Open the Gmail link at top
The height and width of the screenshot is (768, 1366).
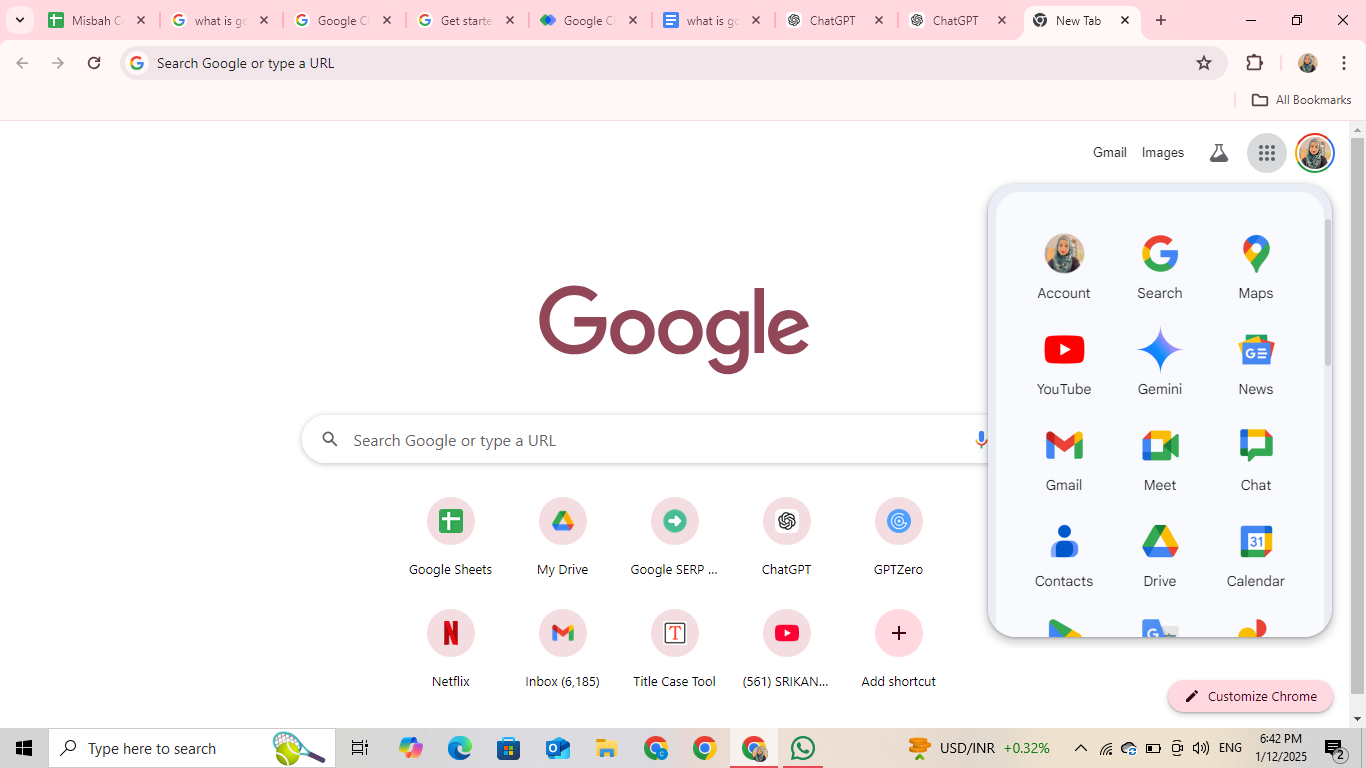point(1110,153)
